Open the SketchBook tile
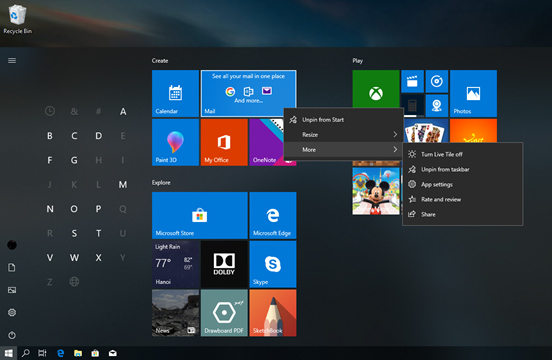This screenshot has width=552, height=360. pyautogui.click(x=273, y=313)
